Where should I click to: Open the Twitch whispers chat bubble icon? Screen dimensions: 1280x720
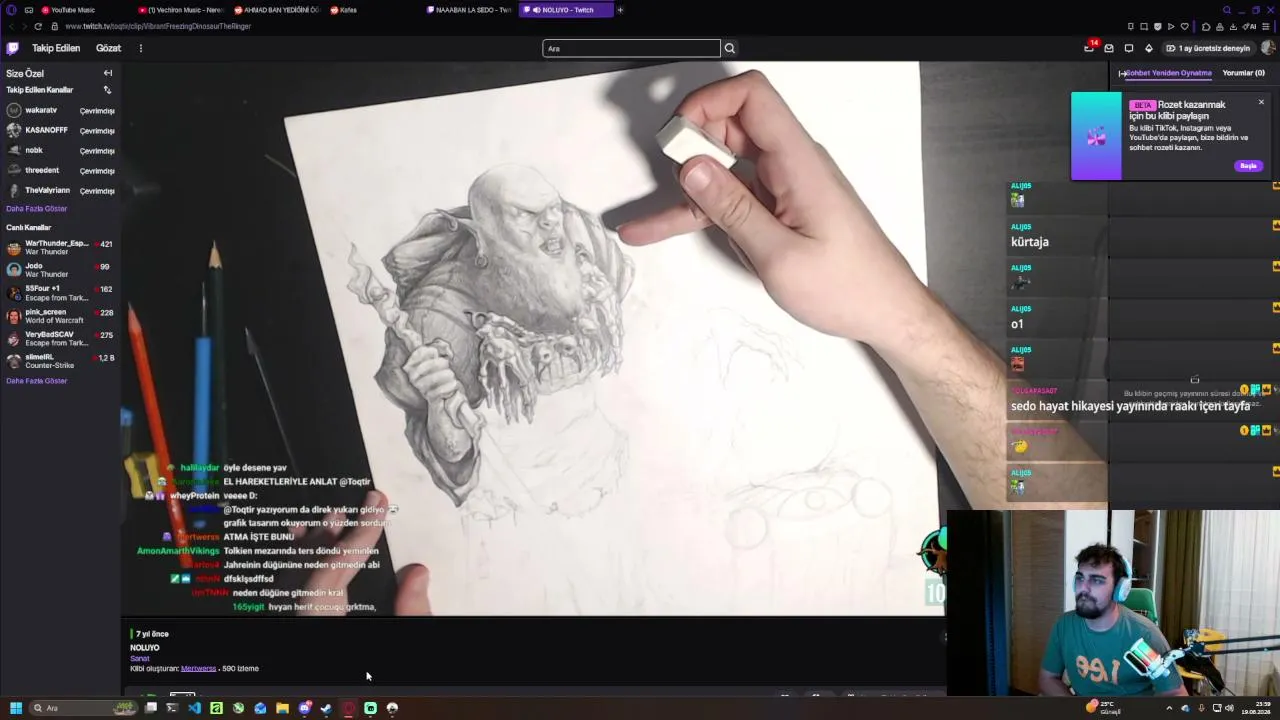tap(1129, 48)
